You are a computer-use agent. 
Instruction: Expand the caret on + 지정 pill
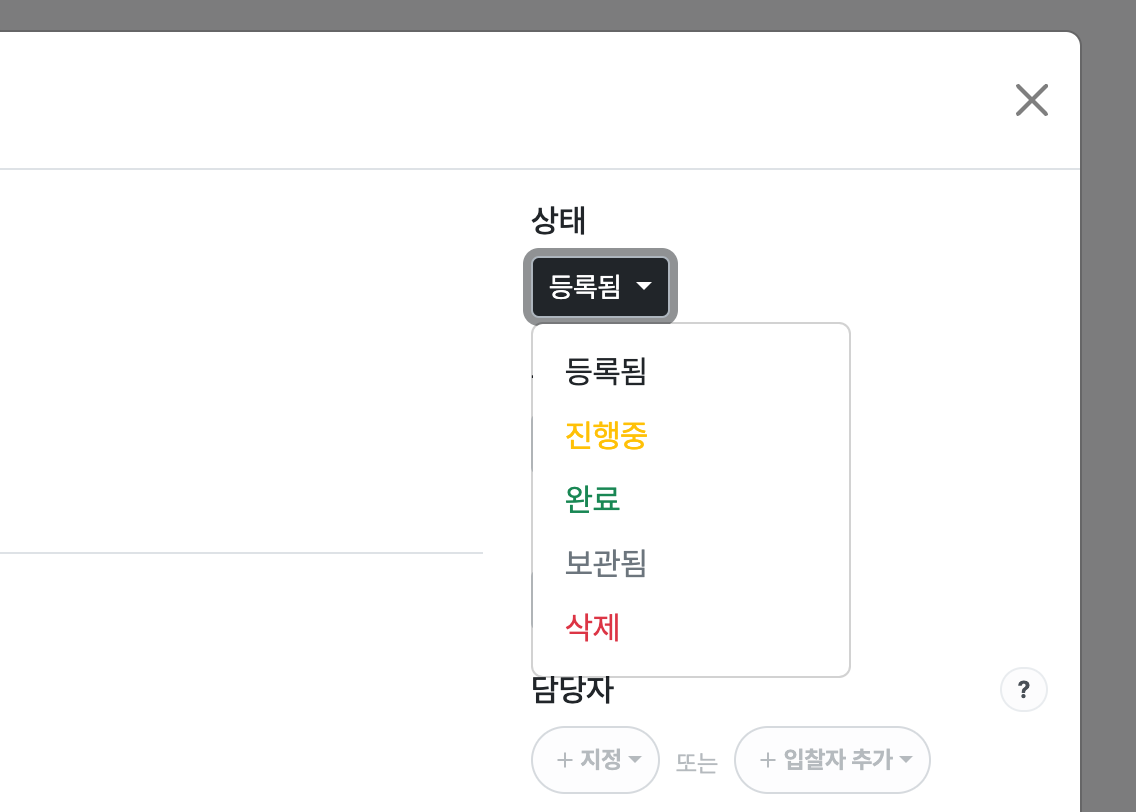click(x=635, y=760)
